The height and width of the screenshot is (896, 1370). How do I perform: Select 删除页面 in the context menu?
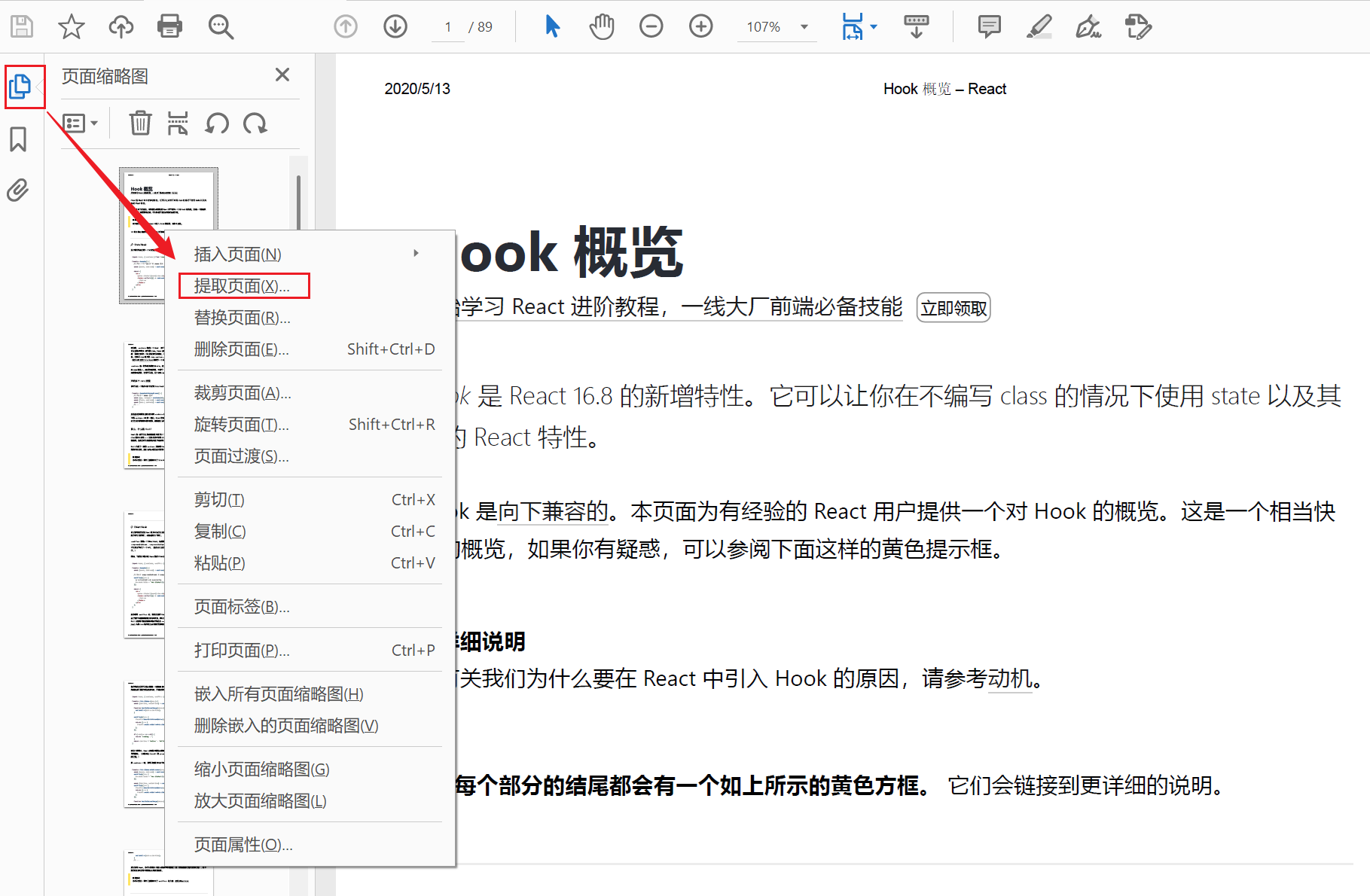click(x=240, y=349)
